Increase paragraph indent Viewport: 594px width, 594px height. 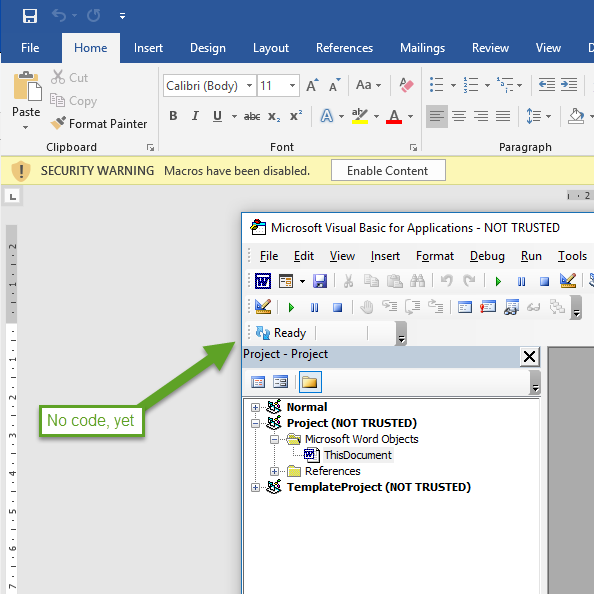tap(569, 85)
